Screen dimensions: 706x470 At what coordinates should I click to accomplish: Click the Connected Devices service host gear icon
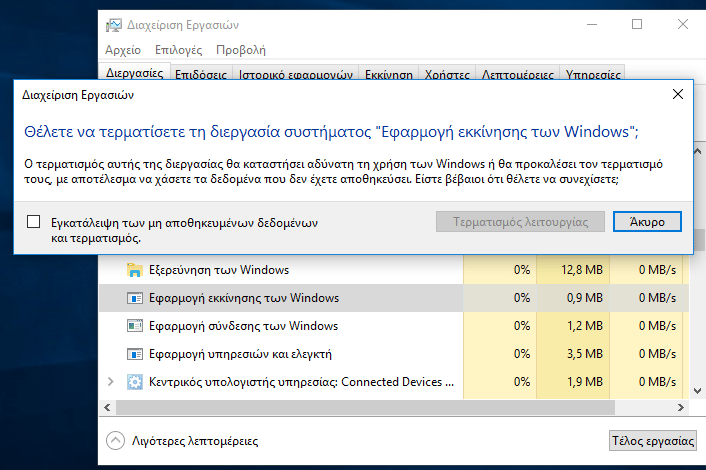pyautogui.click(x=135, y=382)
